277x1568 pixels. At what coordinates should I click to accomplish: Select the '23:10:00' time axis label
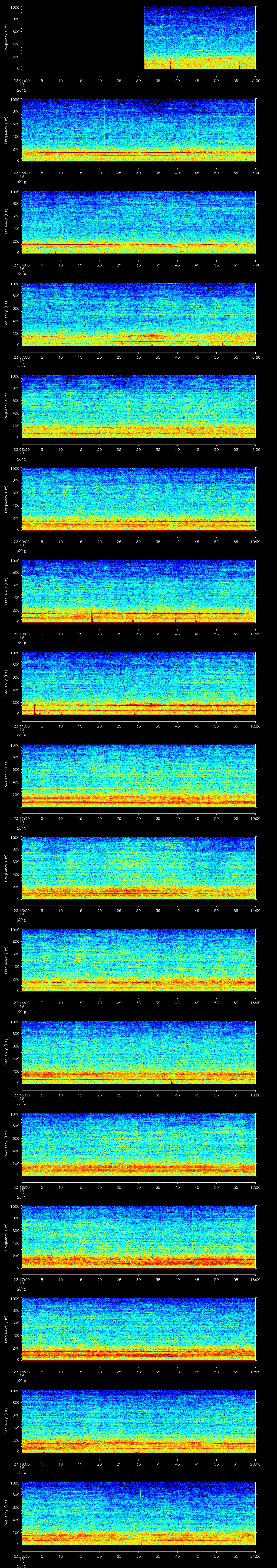tap(21, 634)
